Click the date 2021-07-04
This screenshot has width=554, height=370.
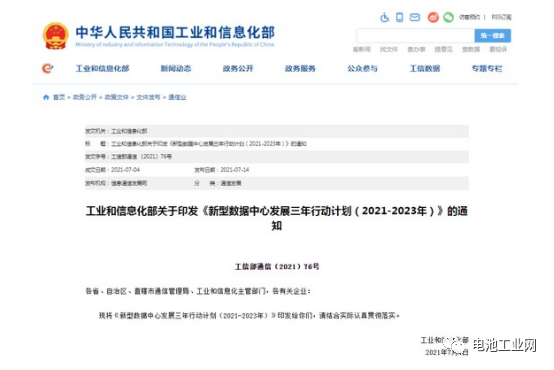125,170
